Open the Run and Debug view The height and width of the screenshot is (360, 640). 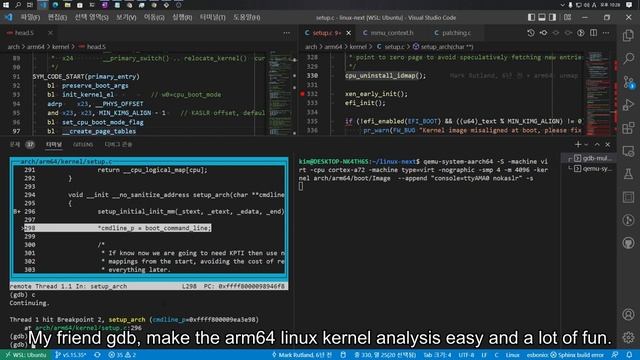[628, 105]
